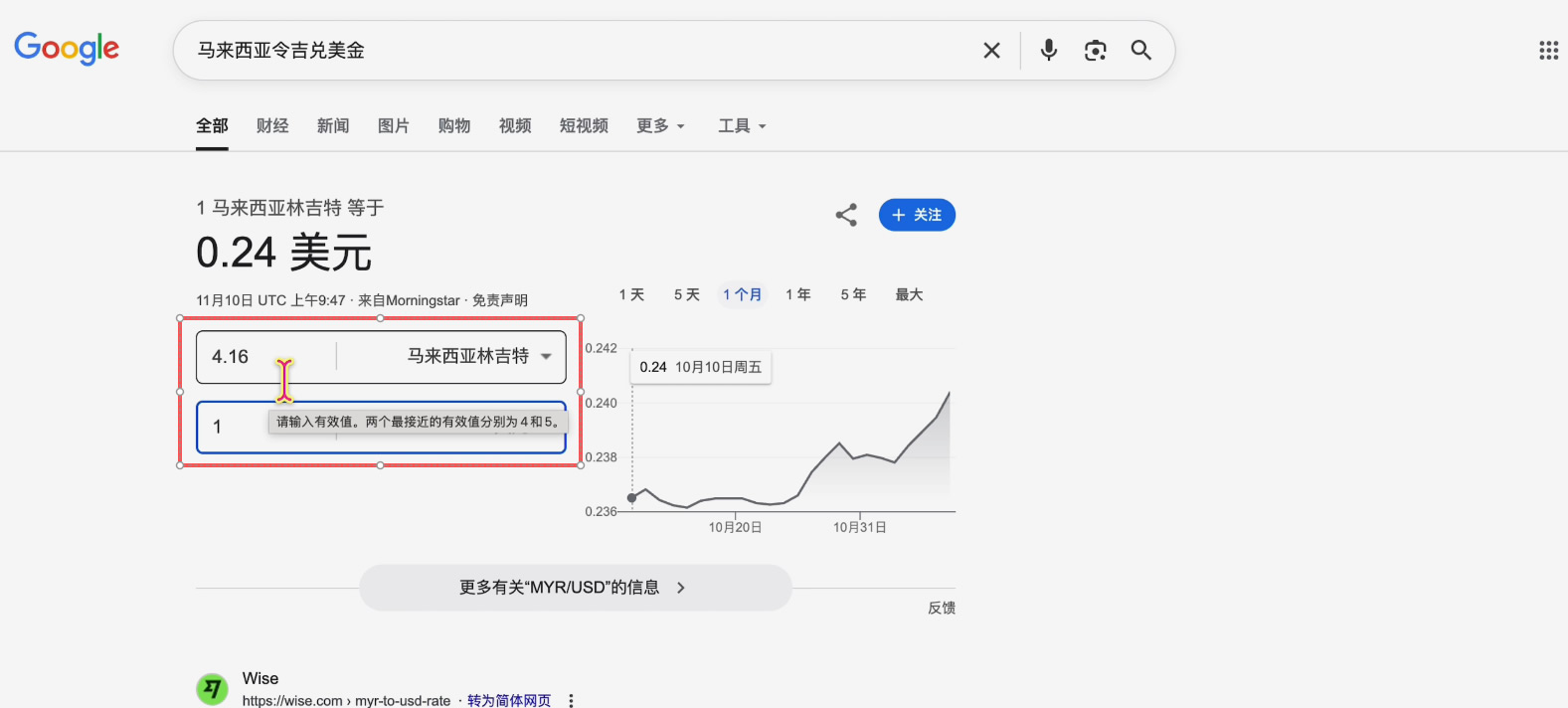
Task: Open the Google apps grid
Action: [x=1548, y=51]
